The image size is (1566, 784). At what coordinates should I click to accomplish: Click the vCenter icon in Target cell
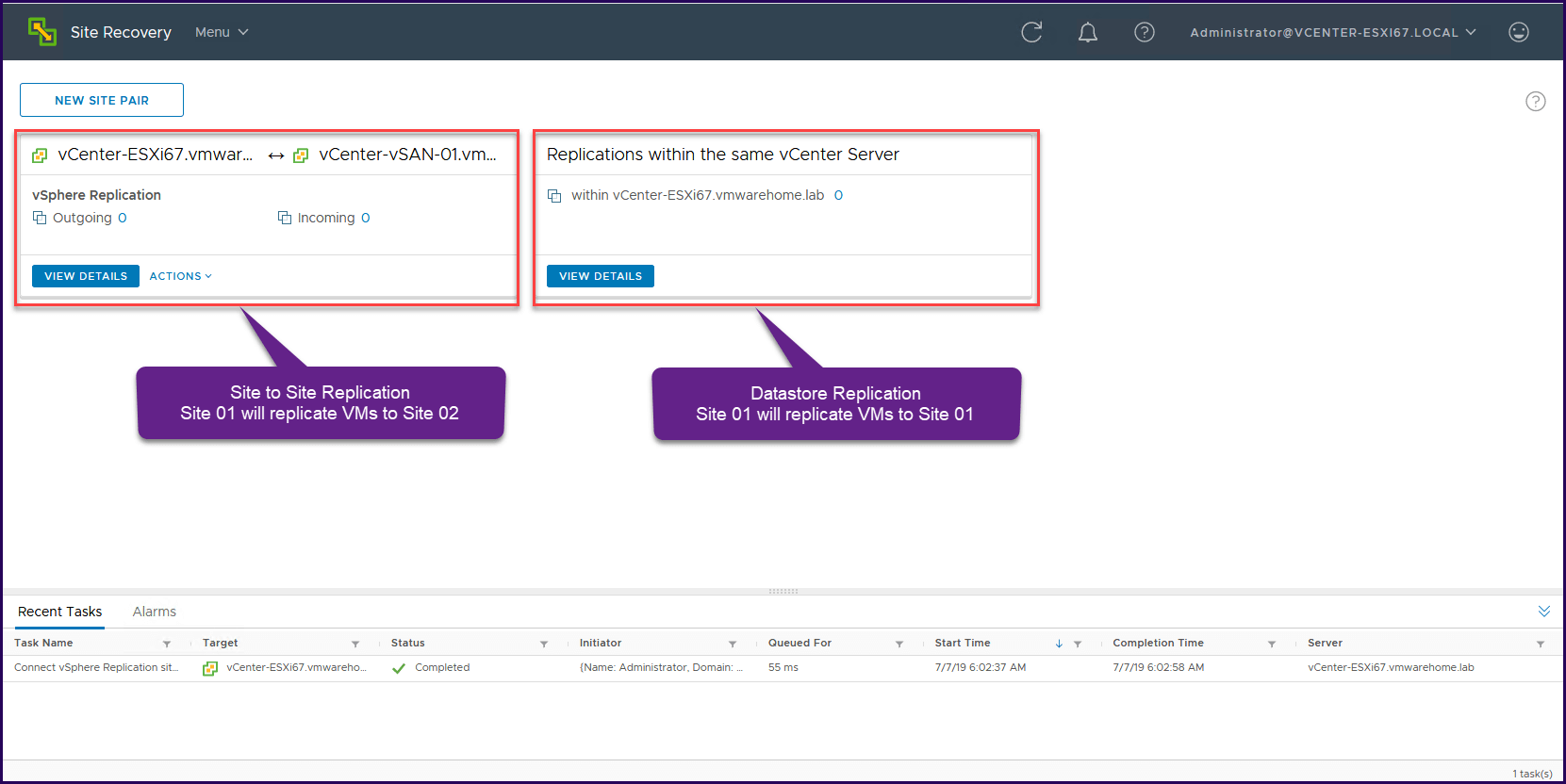coord(210,668)
